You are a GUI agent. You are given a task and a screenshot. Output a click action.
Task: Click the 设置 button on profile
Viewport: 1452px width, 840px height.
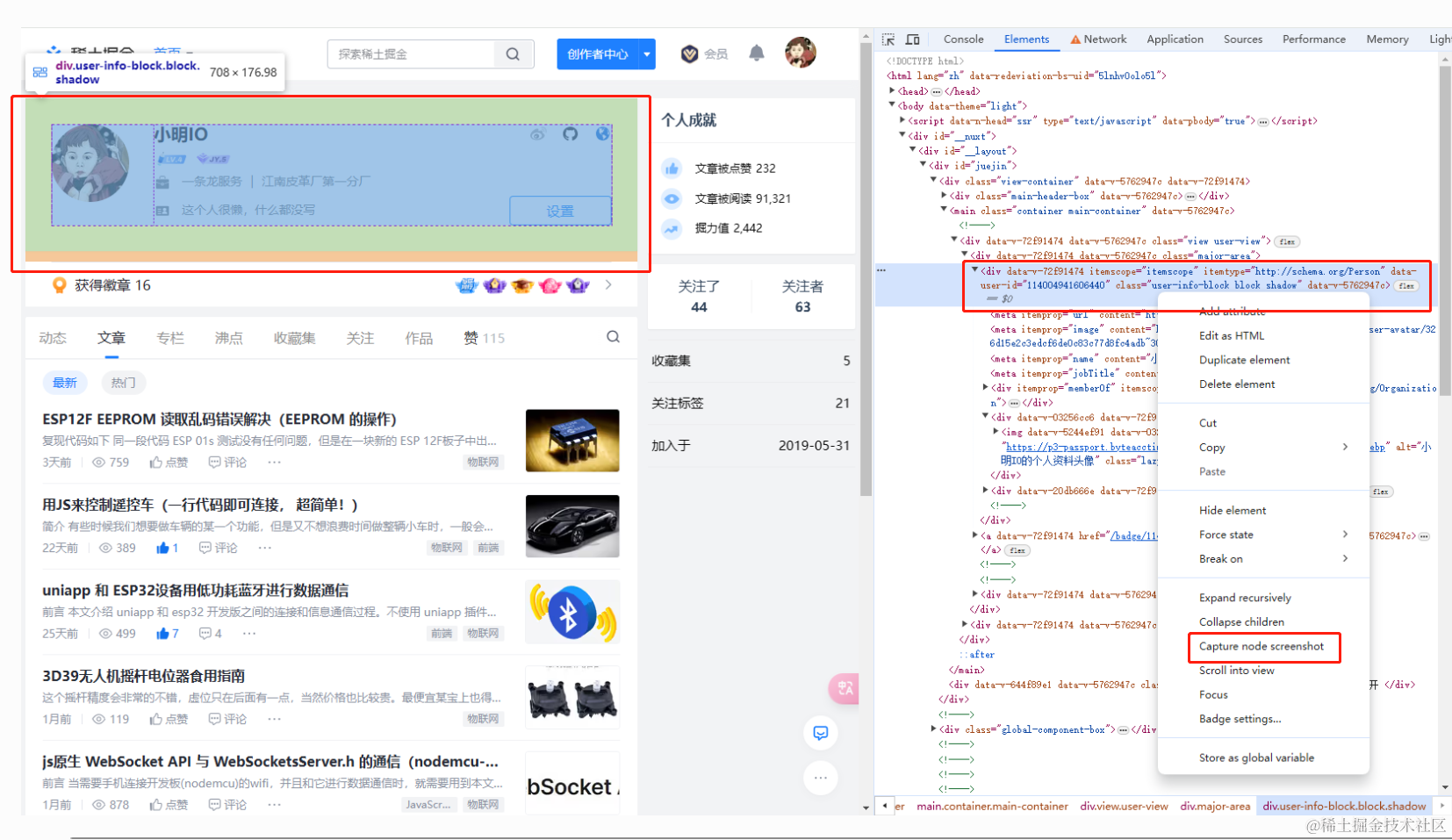coord(560,211)
